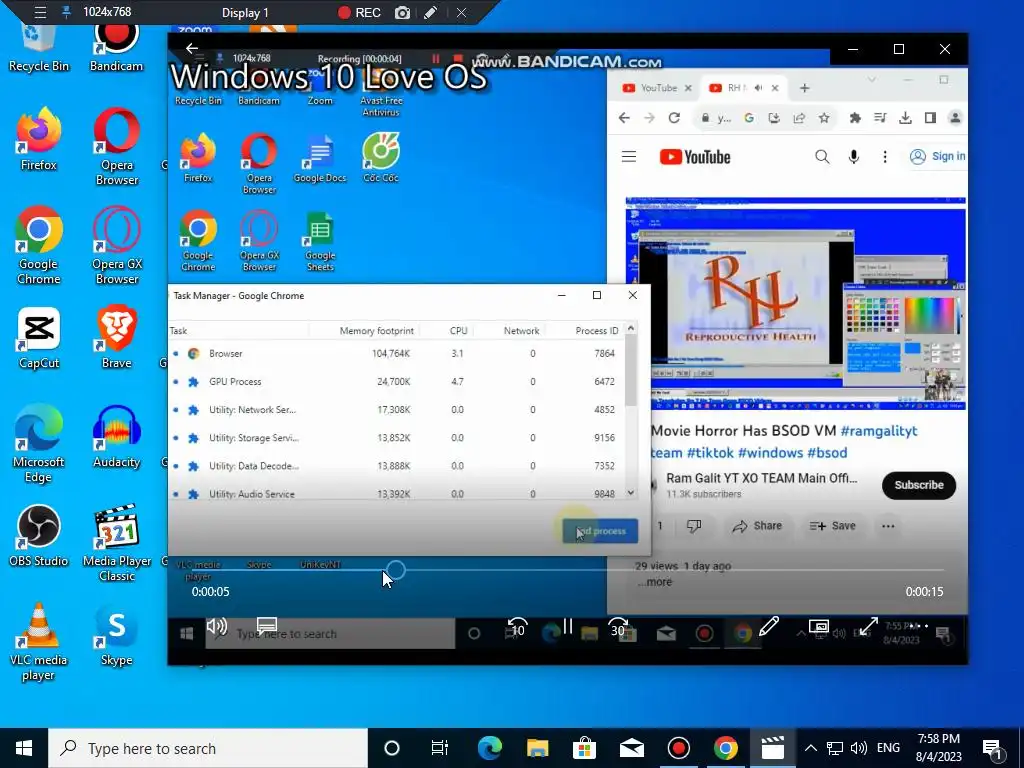Switch ENG input language indicator
This screenshot has height=768, width=1024.
pyautogui.click(x=888, y=748)
